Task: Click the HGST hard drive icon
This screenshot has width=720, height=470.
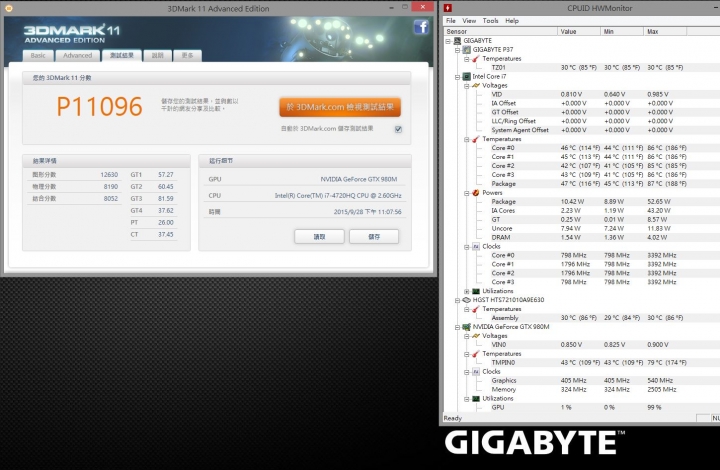Action: pyautogui.click(x=467, y=300)
